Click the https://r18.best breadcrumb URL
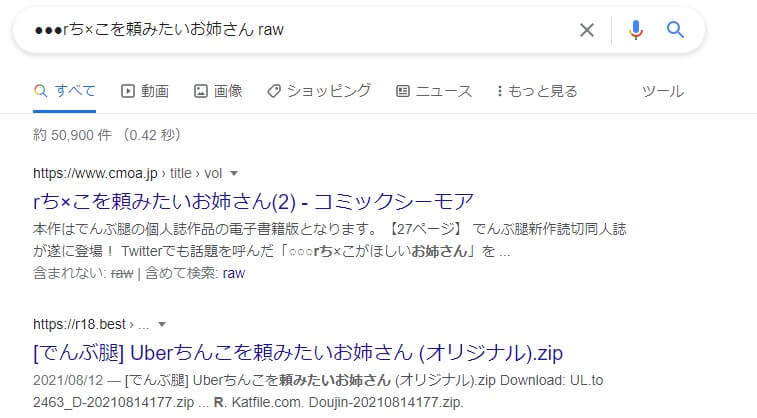 click(x=79, y=324)
